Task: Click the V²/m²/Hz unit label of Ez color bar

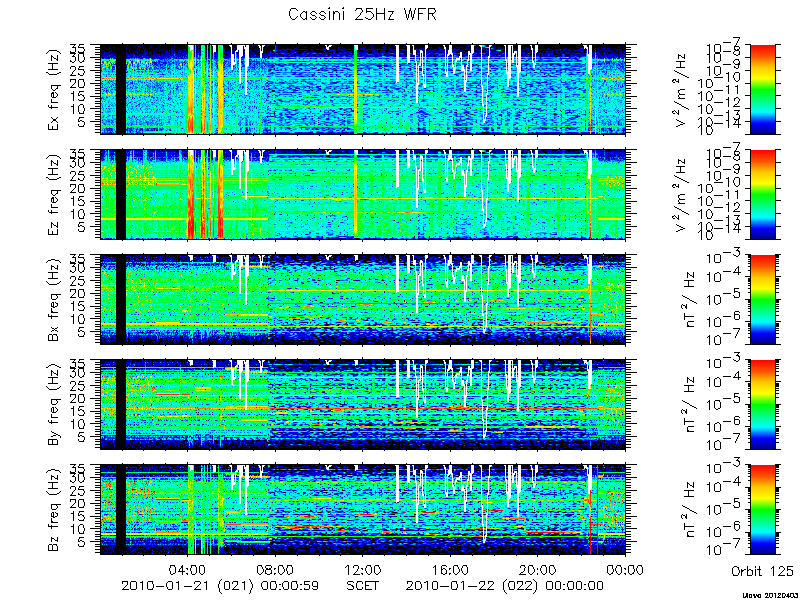Action: 681,194
